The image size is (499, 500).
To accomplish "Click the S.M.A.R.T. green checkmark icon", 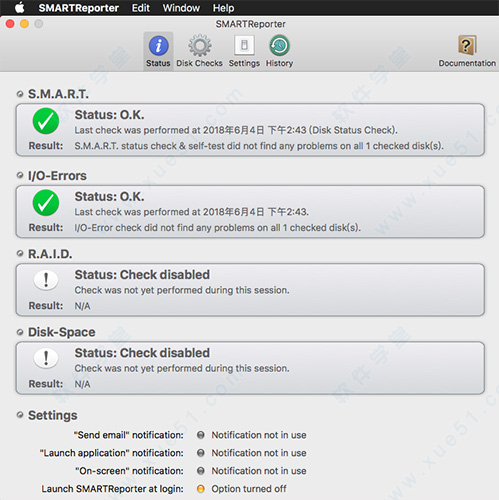I will (46, 121).
